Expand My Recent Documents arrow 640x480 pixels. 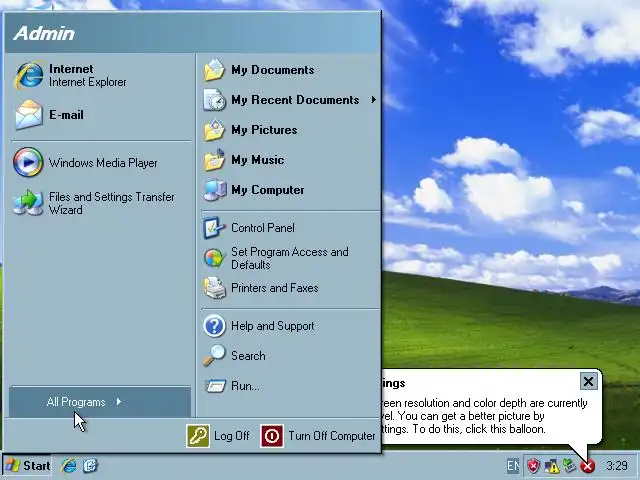tap(373, 100)
